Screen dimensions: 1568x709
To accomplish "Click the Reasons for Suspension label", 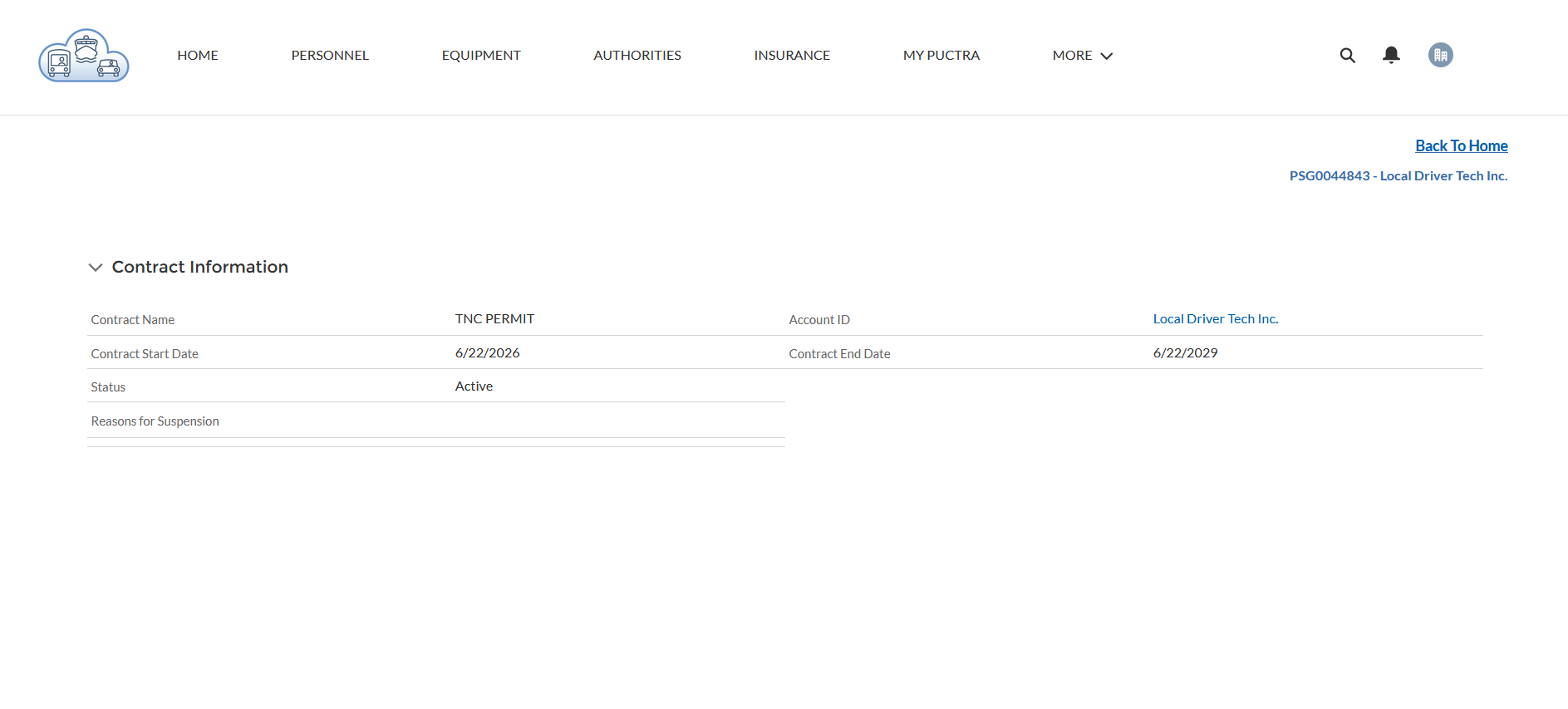I will click(155, 421).
